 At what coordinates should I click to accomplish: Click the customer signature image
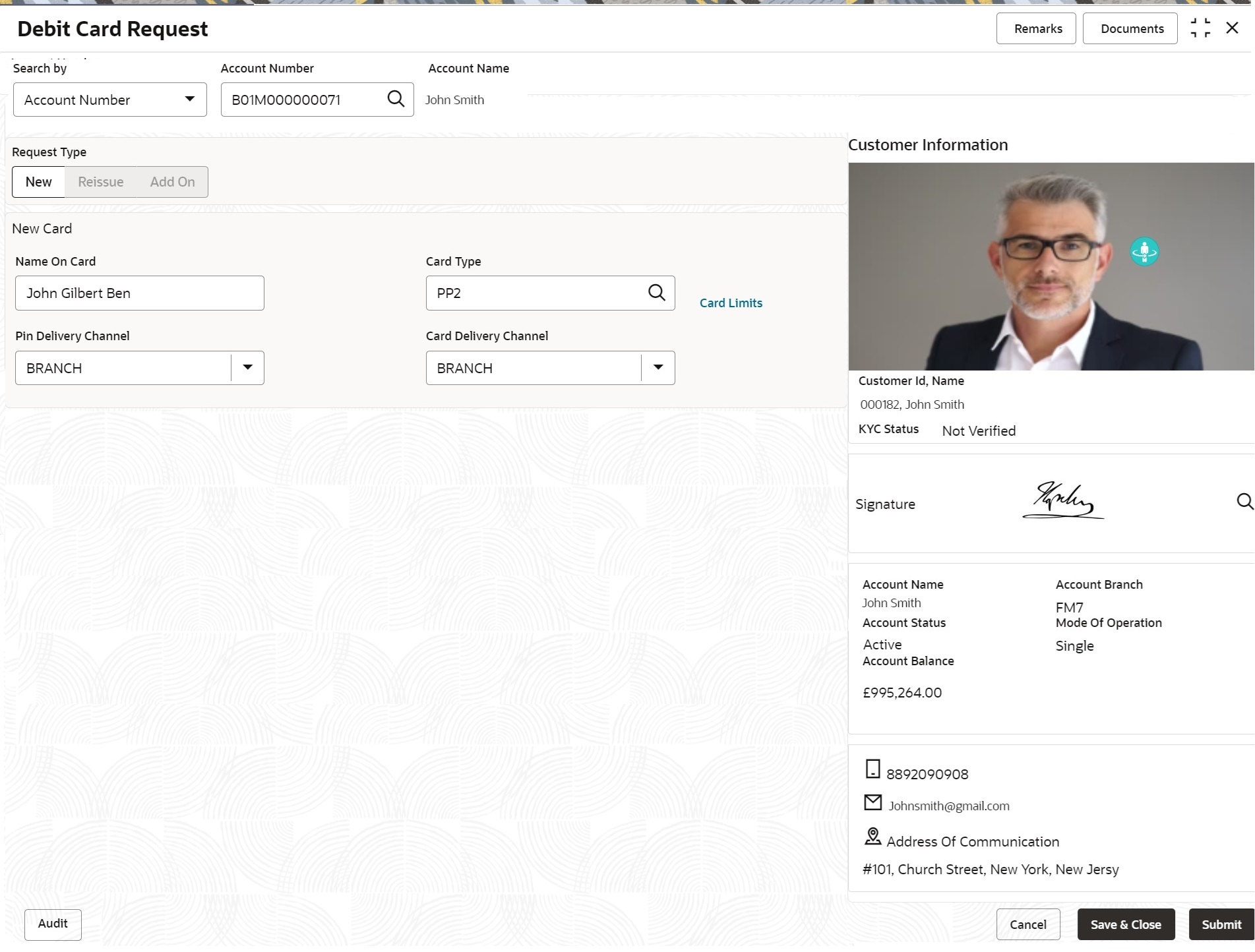point(1063,501)
